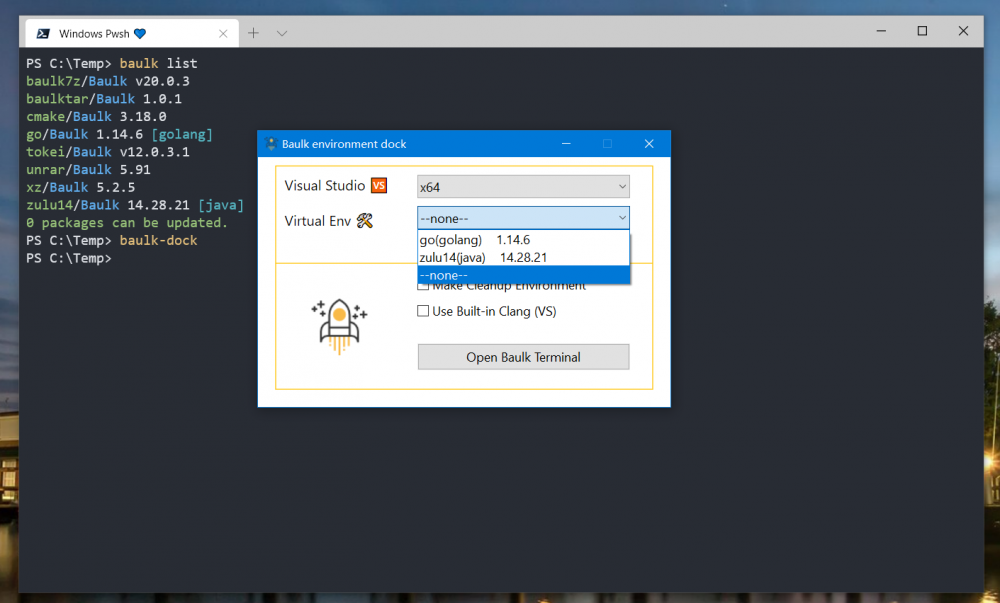Click the PowerShell icon on the tab
Image resolution: width=1000 pixels, height=603 pixels.
point(43,34)
